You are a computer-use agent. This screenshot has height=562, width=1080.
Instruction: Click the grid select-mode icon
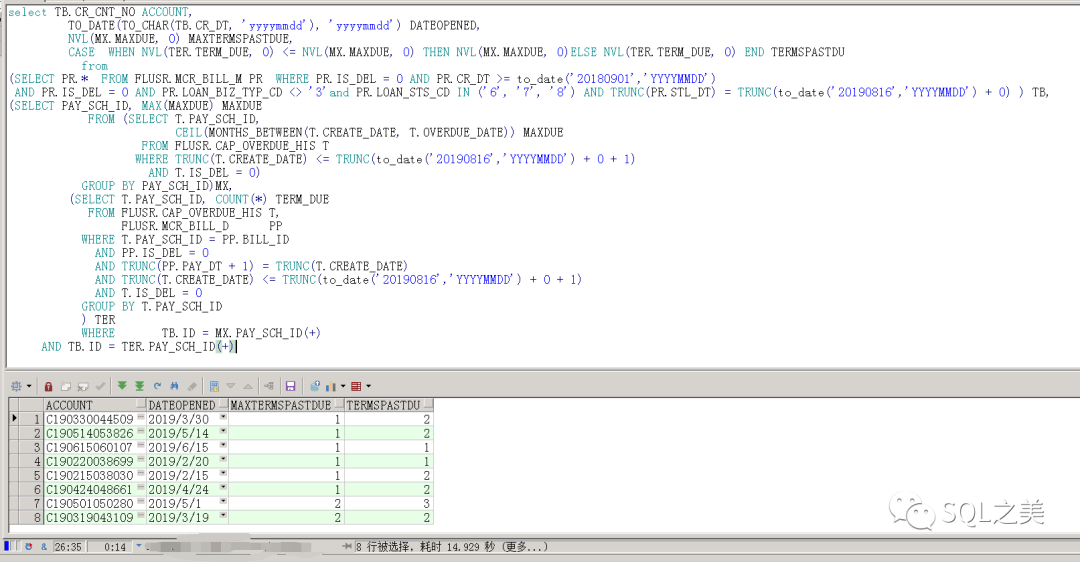(x=17, y=386)
